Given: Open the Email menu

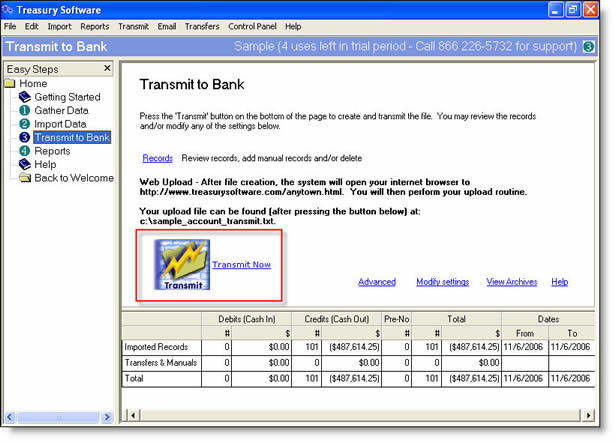Looking at the screenshot, I should click(167, 26).
